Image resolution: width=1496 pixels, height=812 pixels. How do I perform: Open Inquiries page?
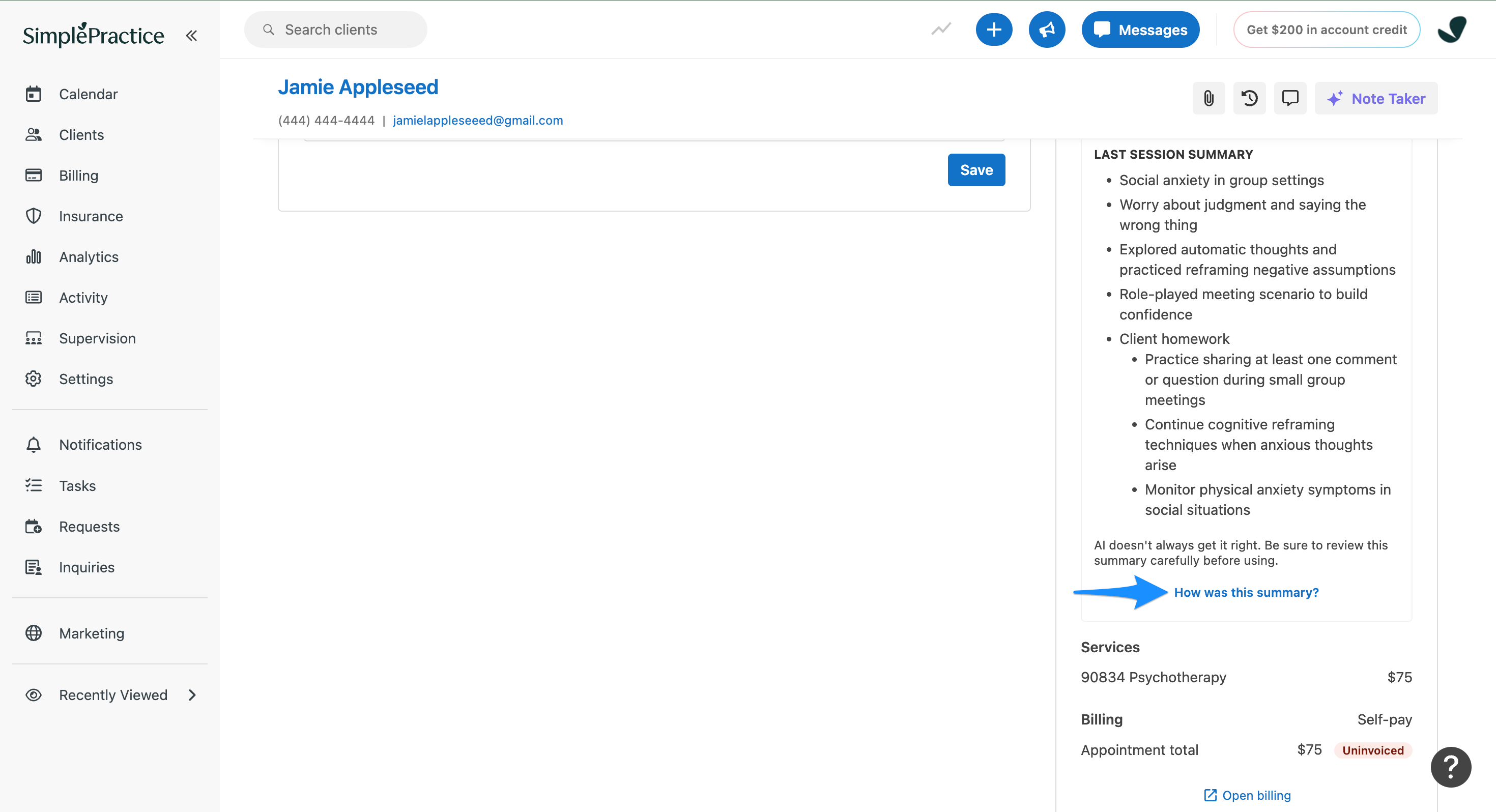[x=87, y=567]
